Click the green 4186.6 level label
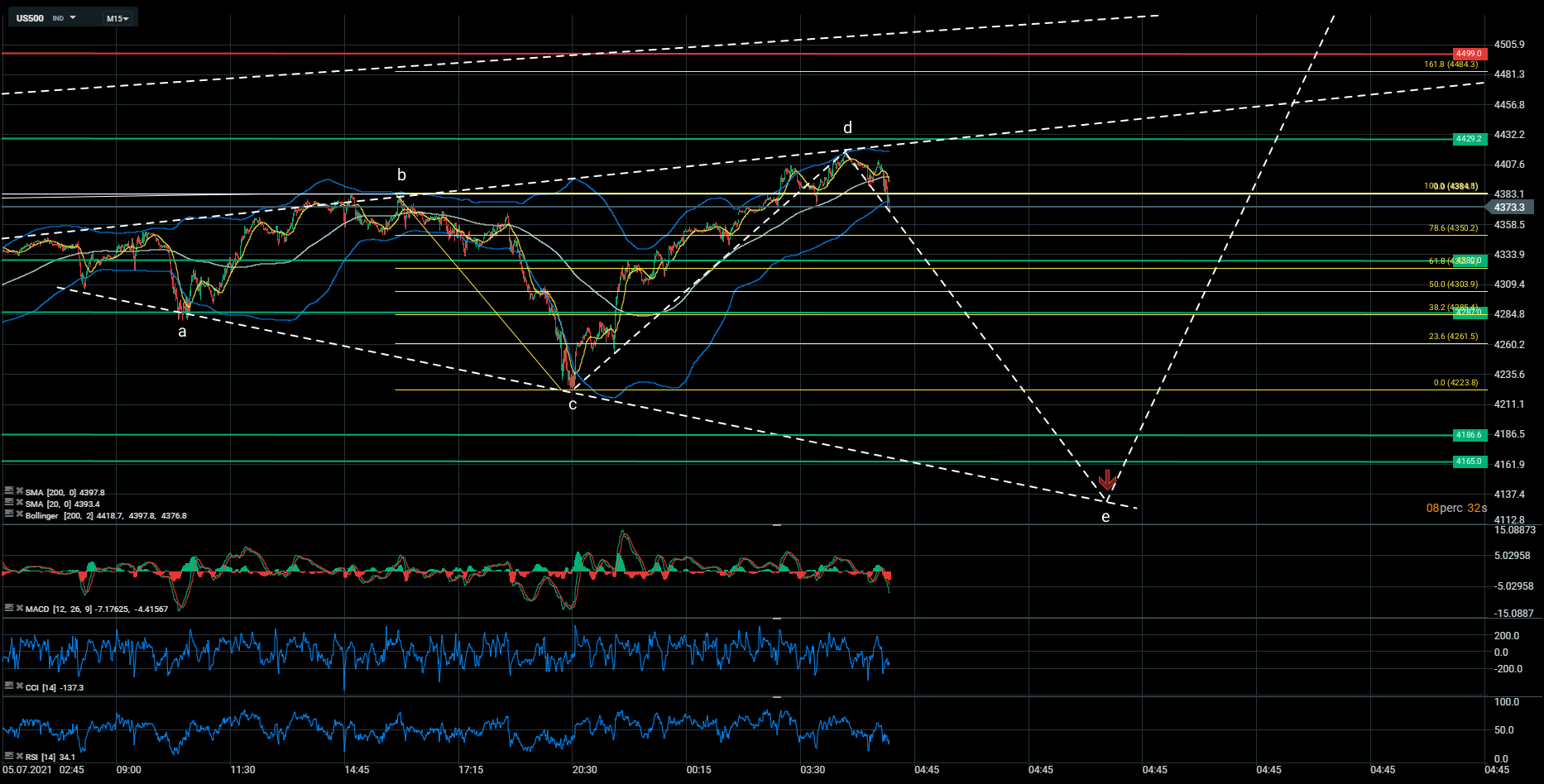The width and height of the screenshot is (1544, 784). 1469,435
